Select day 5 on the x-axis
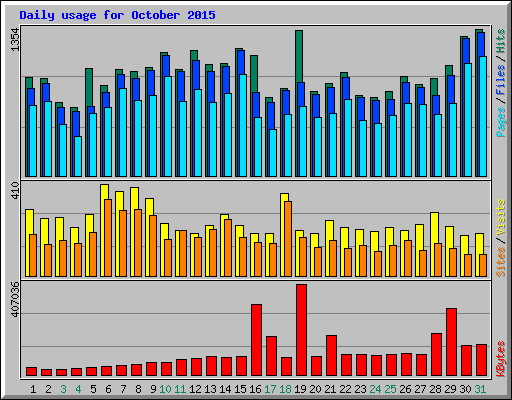The height and width of the screenshot is (400, 512). [93, 389]
